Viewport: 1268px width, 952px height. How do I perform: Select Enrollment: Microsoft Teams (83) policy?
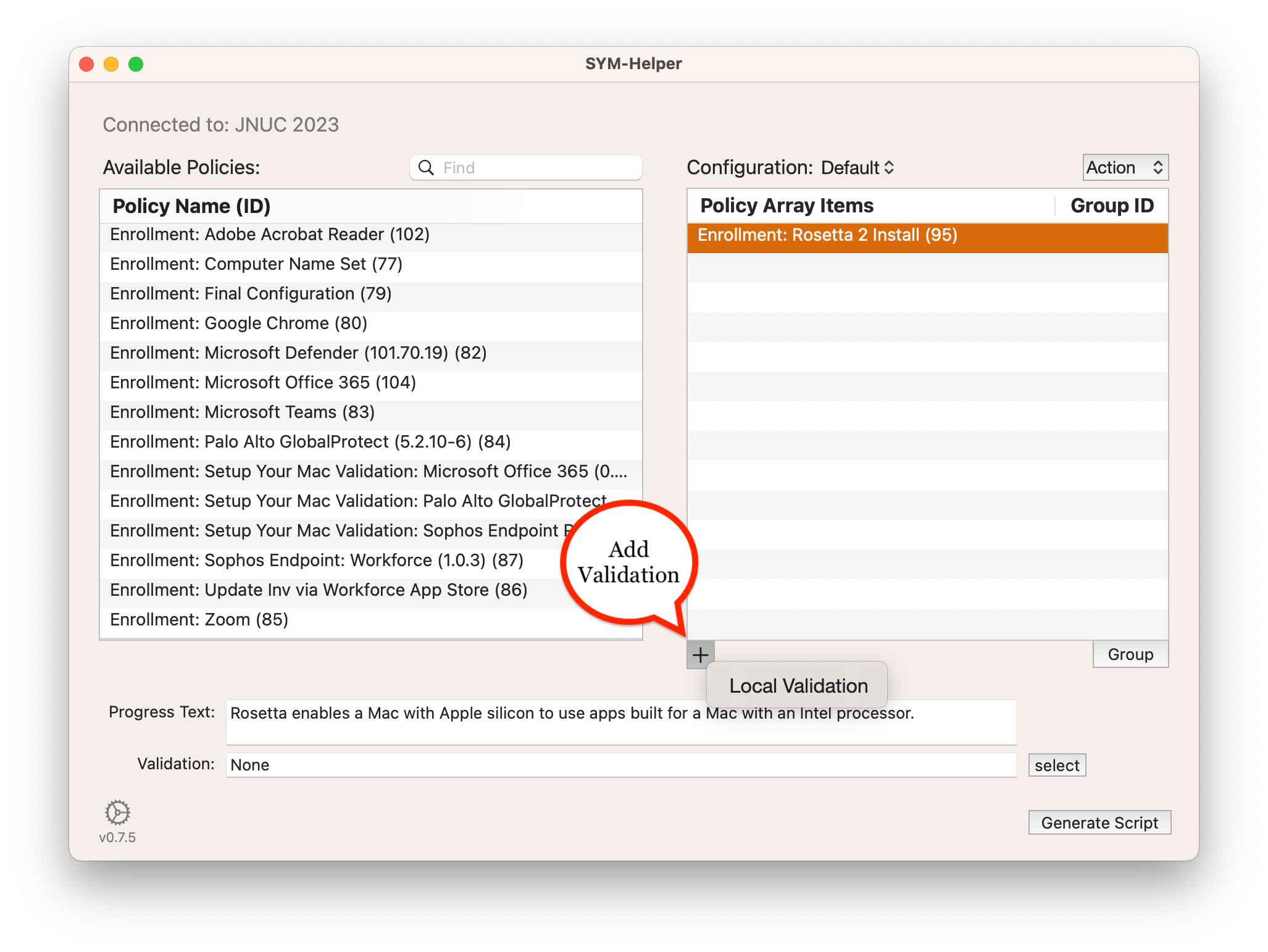[x=243, y=412]
